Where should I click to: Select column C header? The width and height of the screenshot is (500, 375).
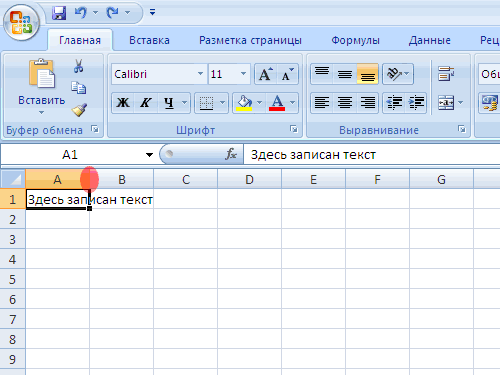coord(186,180)
